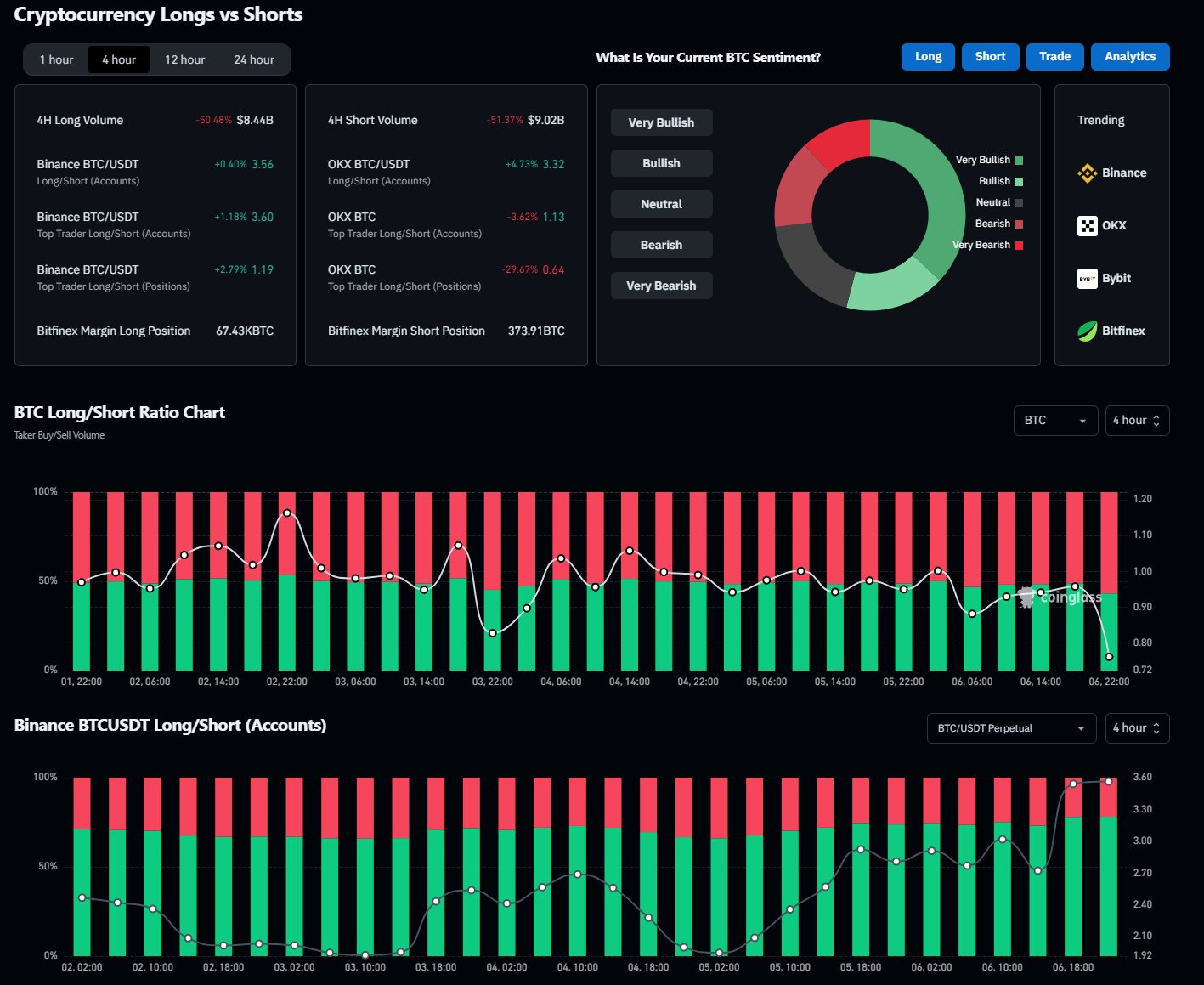Image resolution: width=1204 pixels, height=985 pixels.
Task: Click the Binance link text in Trending
Action: pyautogui.click(x=1124, y=173)
